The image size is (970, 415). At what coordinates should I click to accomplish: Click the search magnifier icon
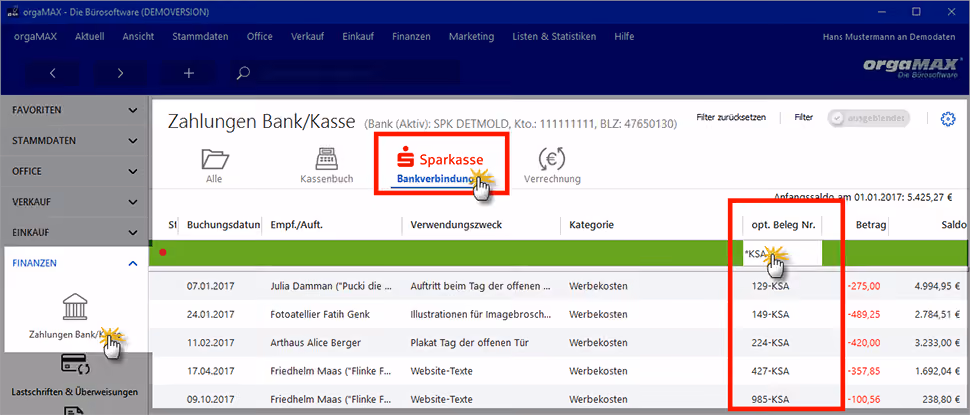[x=243, y=73]
